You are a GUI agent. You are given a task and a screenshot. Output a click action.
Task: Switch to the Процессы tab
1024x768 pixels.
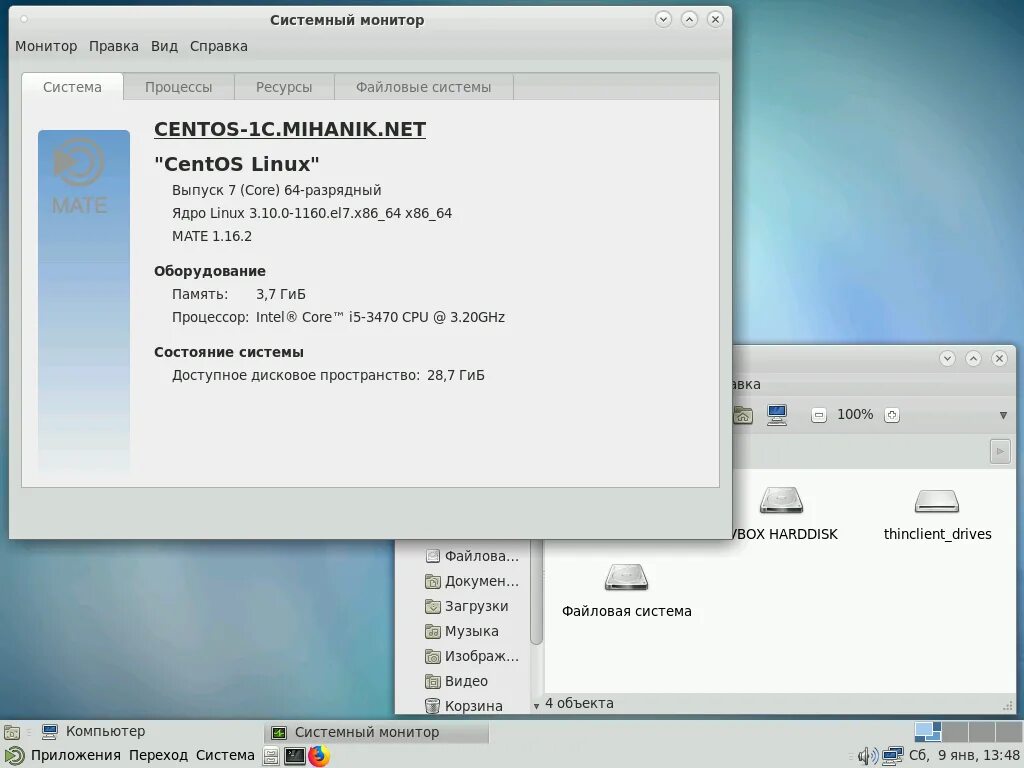(x=178, y=87)
